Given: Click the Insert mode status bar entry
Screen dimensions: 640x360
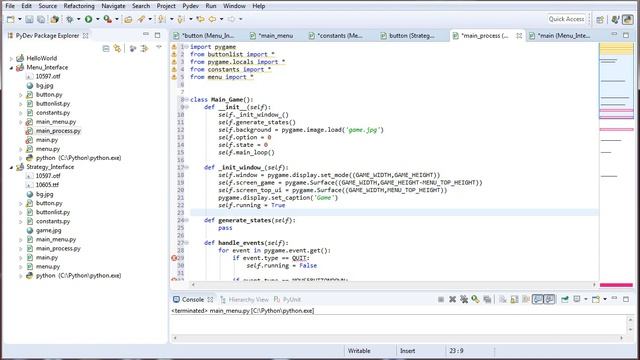Looking at the screenshot, I should pos(408,351).
